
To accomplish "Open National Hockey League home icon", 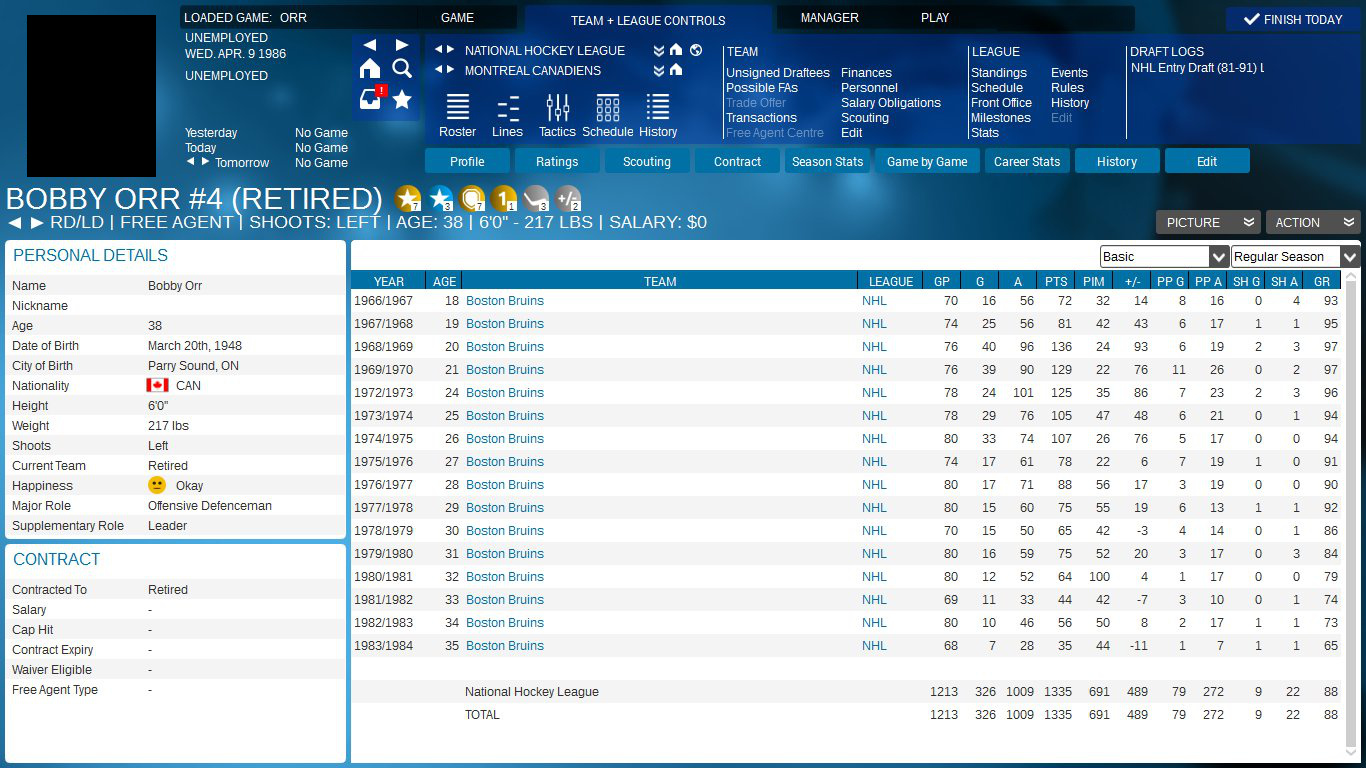I will [676, 50].
